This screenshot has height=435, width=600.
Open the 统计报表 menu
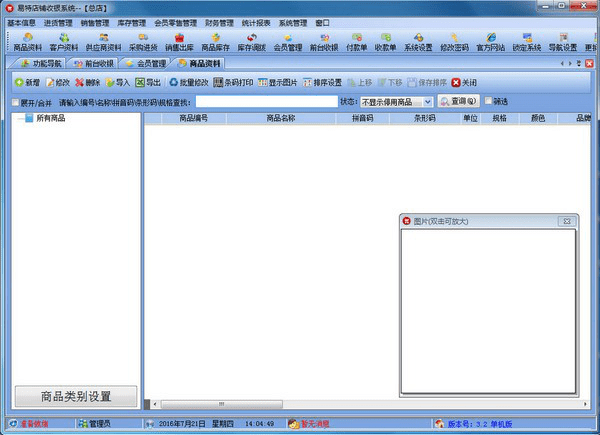[x=256, y=23]
